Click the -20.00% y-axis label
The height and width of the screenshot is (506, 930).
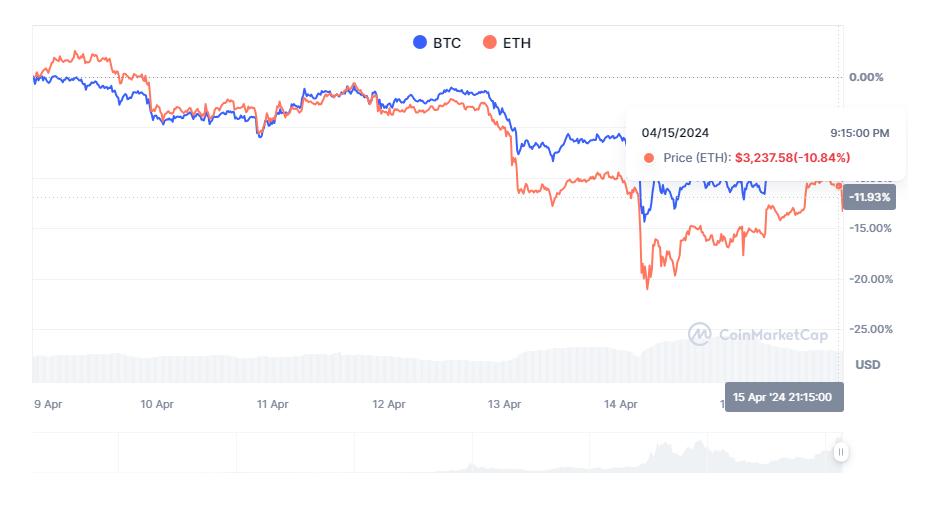(x=871, y=279)
